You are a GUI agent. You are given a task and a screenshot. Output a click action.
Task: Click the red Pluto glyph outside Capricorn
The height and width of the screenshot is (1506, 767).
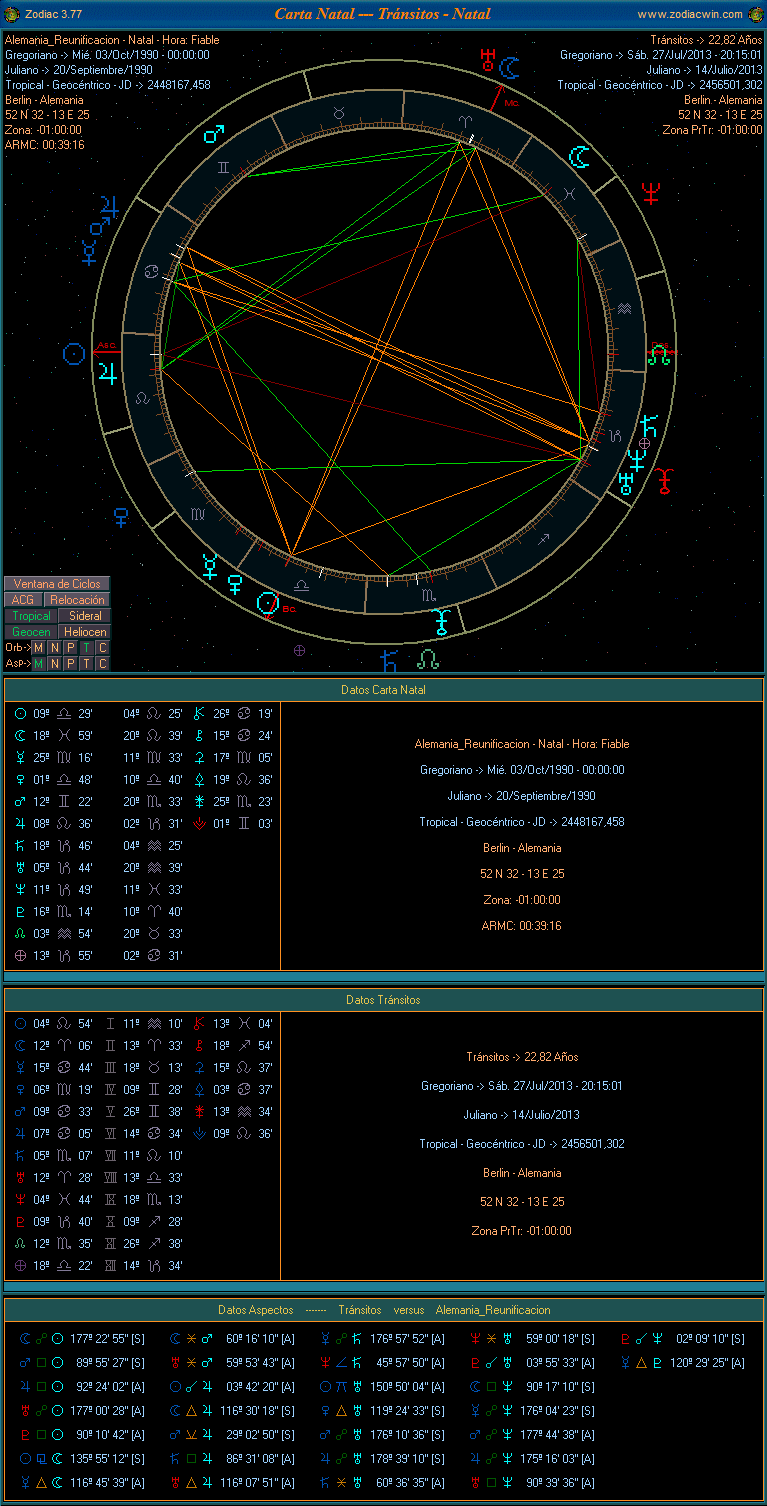666,480
